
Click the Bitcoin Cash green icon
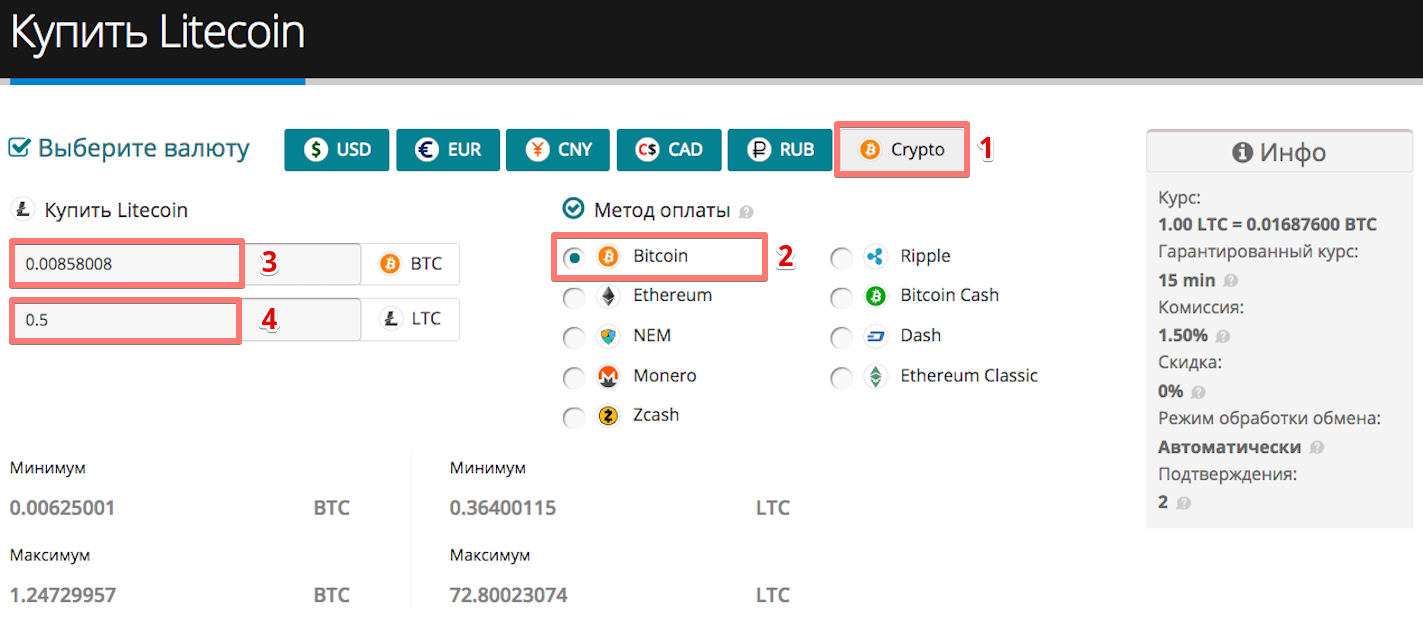[876, 296]
